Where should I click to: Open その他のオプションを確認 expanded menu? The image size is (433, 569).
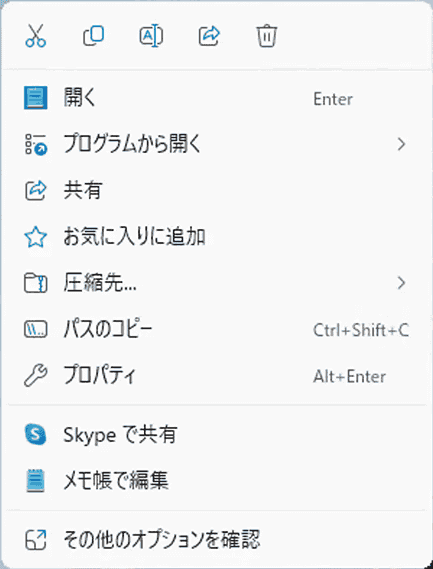click(x=217, y=540)
